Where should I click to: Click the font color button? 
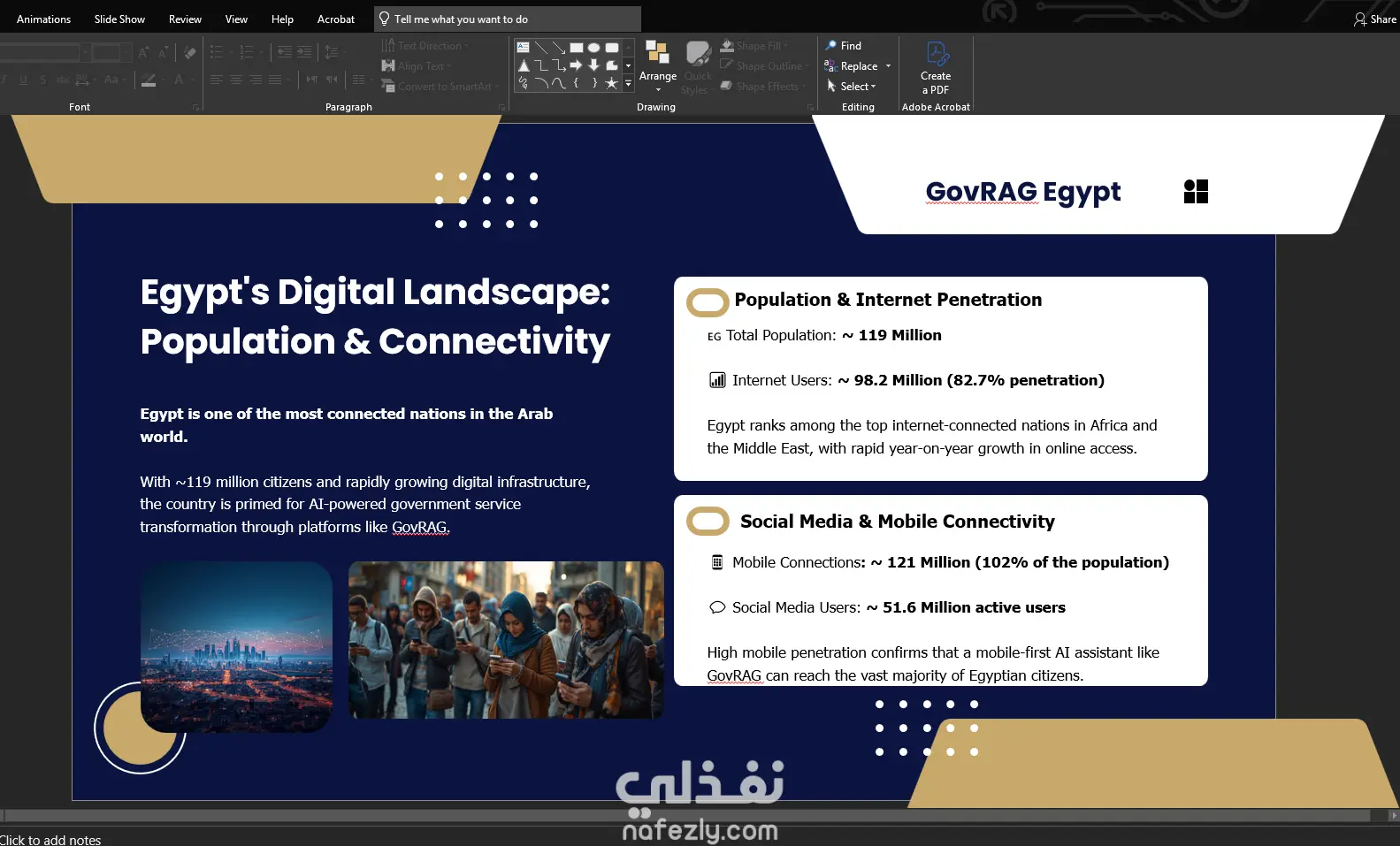[x=180, y=80]
